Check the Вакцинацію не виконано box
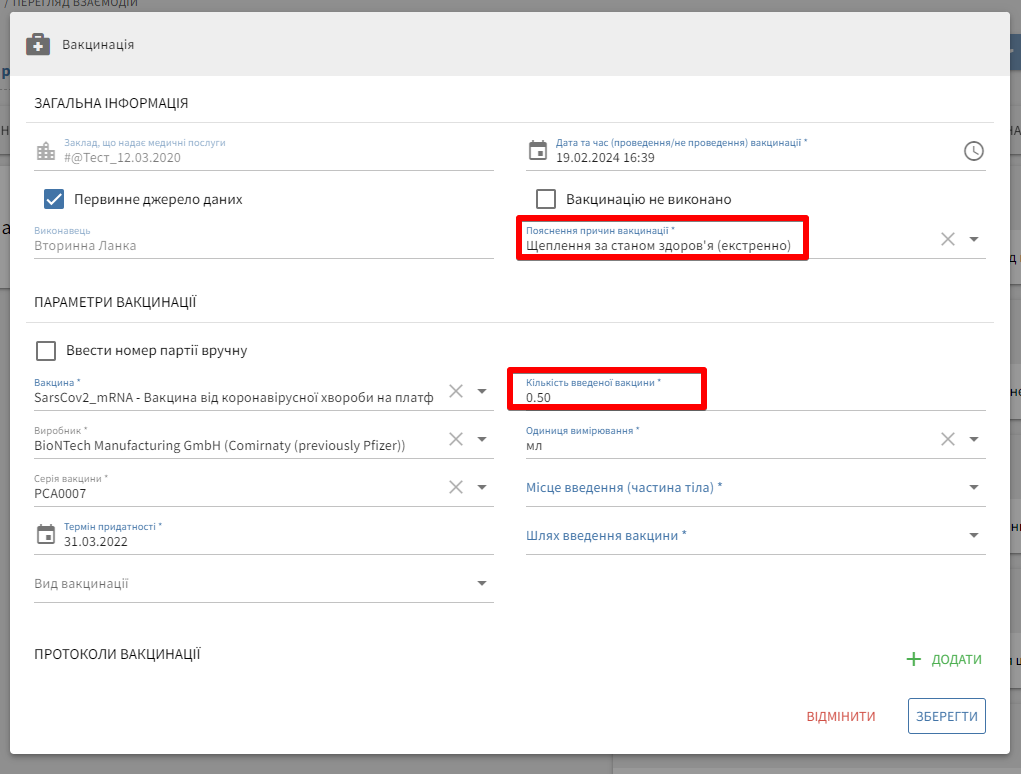 [x=546, y=199]
